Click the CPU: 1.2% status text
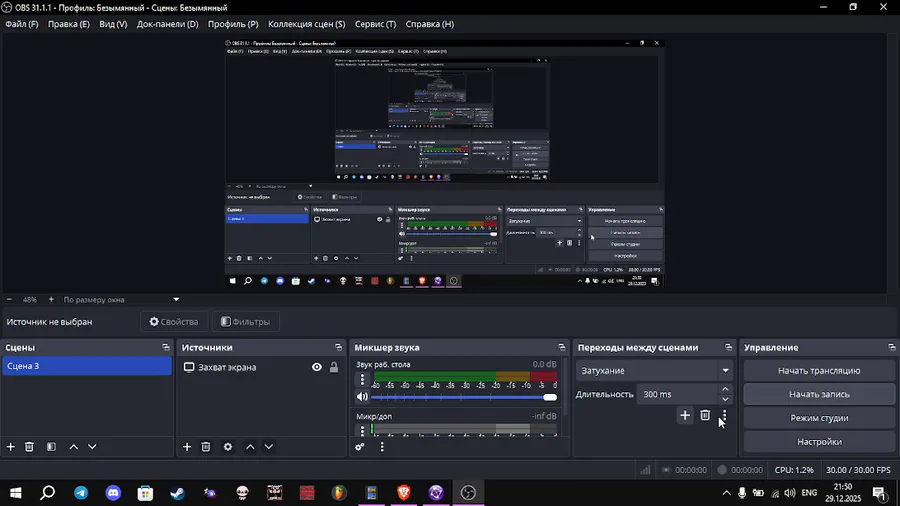The image size is (900, 506). point(794,470)
